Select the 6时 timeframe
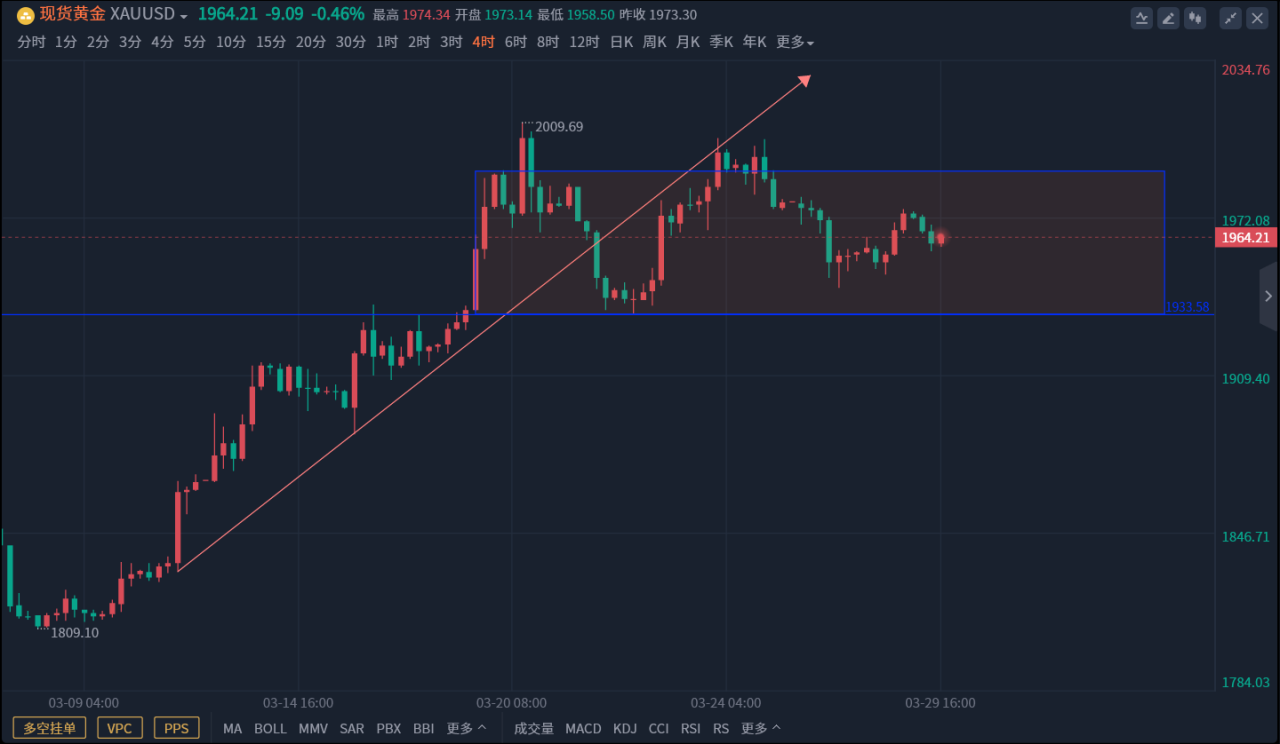The height and width of the screenshot is (744, 1280). click(516, 42)
